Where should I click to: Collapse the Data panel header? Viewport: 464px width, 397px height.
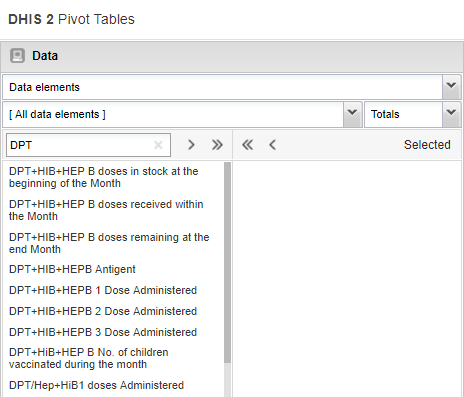click(x=232, y=56)
